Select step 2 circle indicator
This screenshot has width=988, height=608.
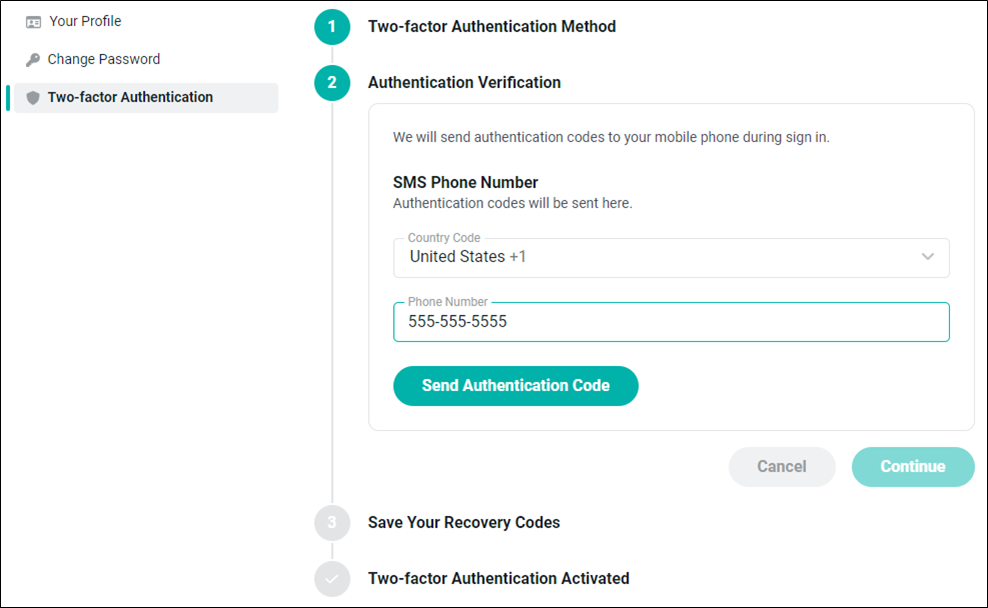332,83
